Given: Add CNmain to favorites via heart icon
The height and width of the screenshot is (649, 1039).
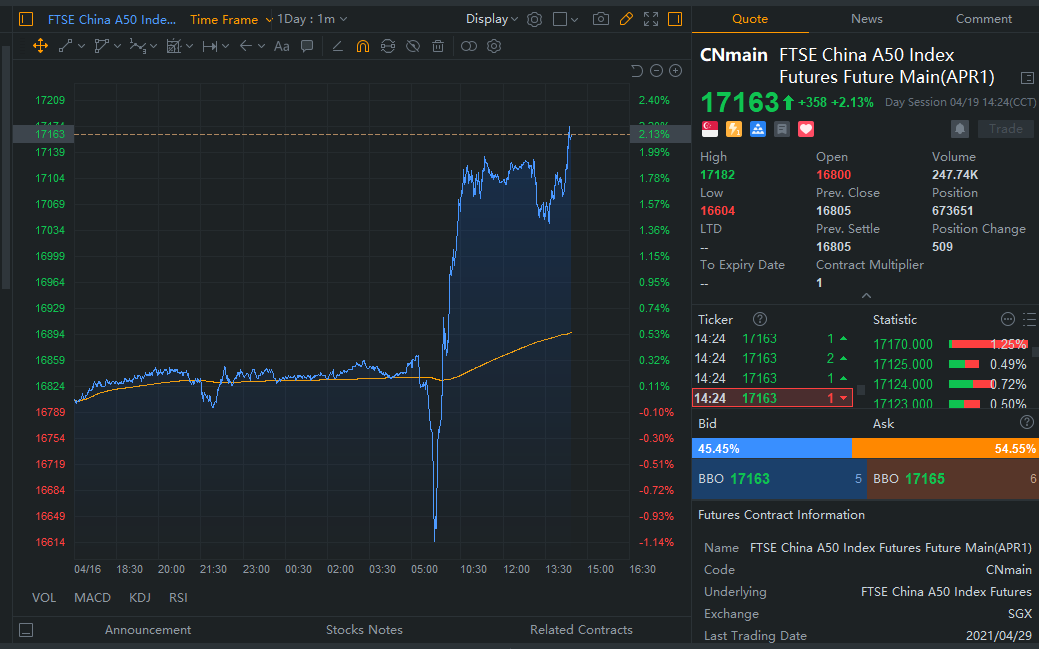Looking at the screenshot, I should click(x=805, y=128).
